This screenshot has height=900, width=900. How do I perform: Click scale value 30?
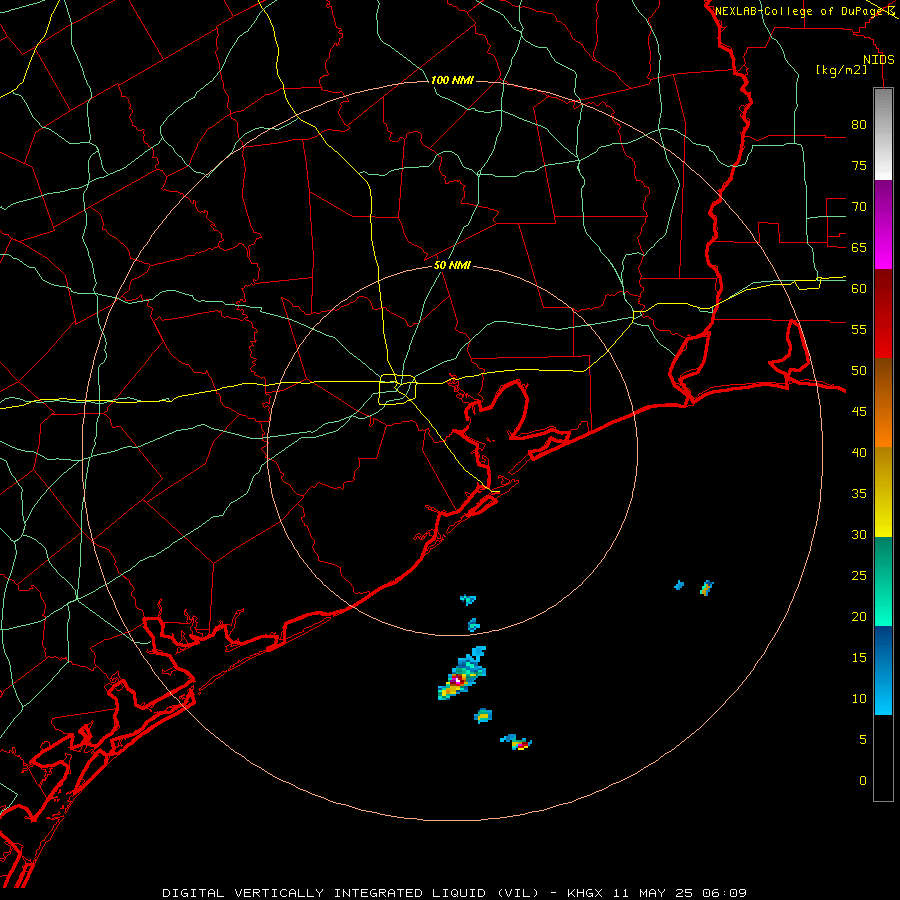tap(859, 534)
